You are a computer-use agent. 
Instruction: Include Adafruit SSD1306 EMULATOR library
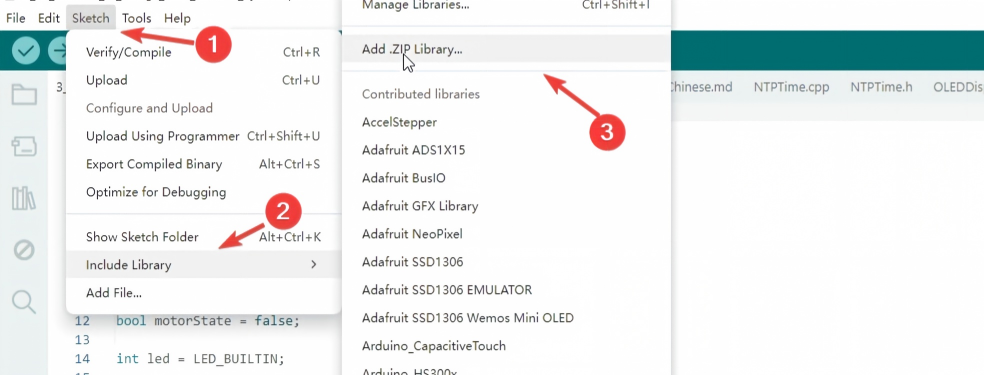click(506, 290)
